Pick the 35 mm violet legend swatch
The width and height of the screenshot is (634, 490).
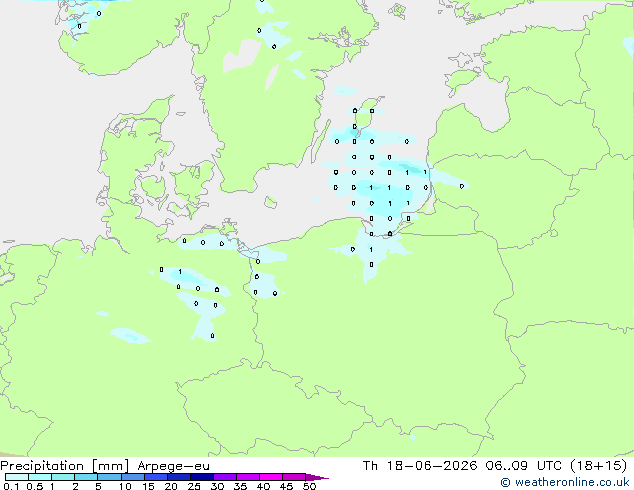(x=248, y=477)
